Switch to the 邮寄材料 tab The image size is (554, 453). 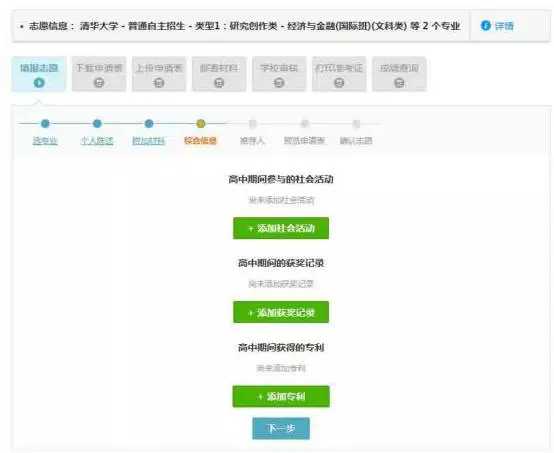click(219, 74)
